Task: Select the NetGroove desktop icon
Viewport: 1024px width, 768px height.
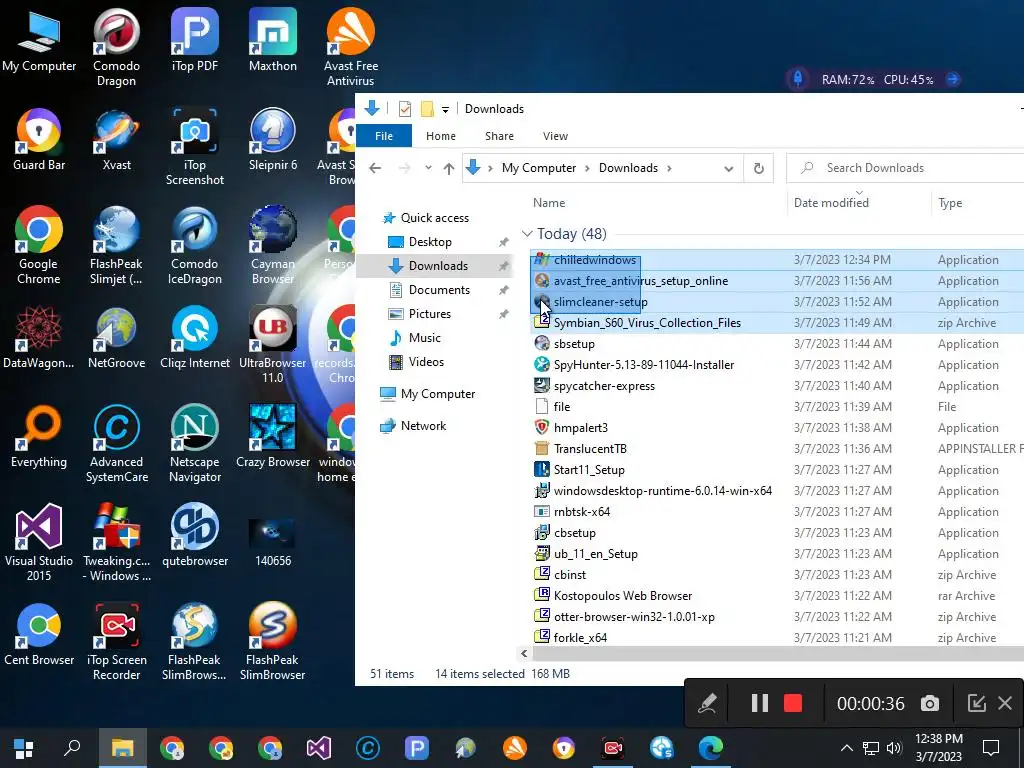Action: coord(116,338)
